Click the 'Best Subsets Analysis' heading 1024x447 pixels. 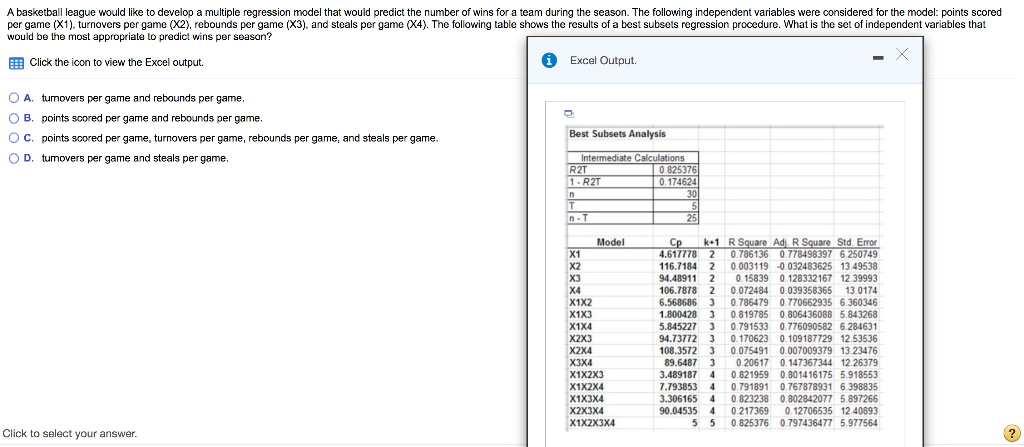(618, 133)
